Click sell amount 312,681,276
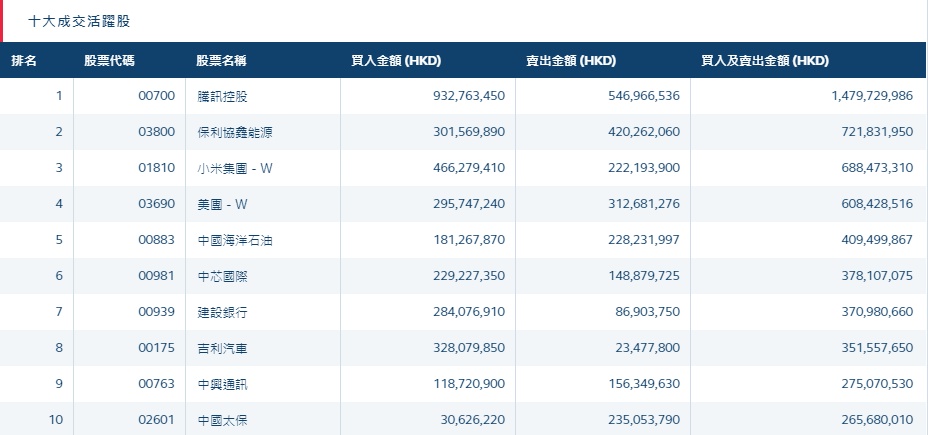This screenshot has height=435, width=928. click(x=644, y=204)
